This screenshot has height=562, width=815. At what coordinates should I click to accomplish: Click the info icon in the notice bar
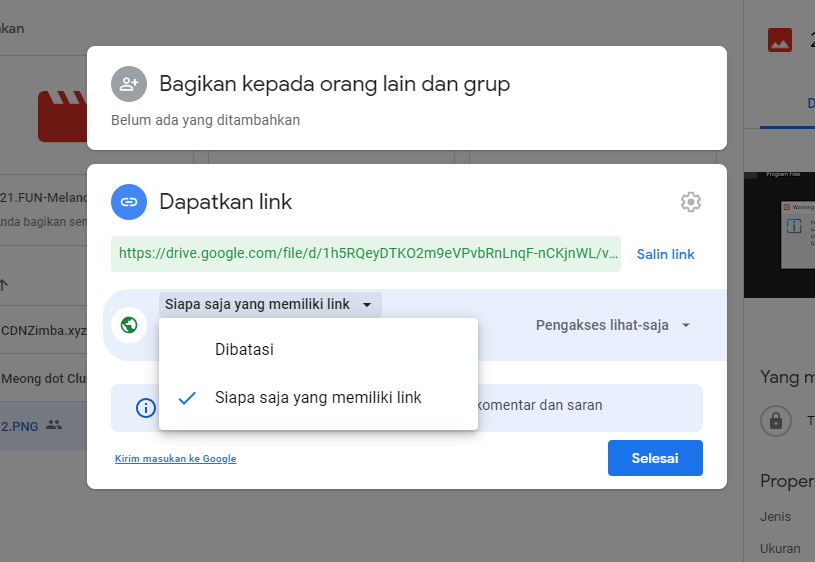(x=146, y=408)
